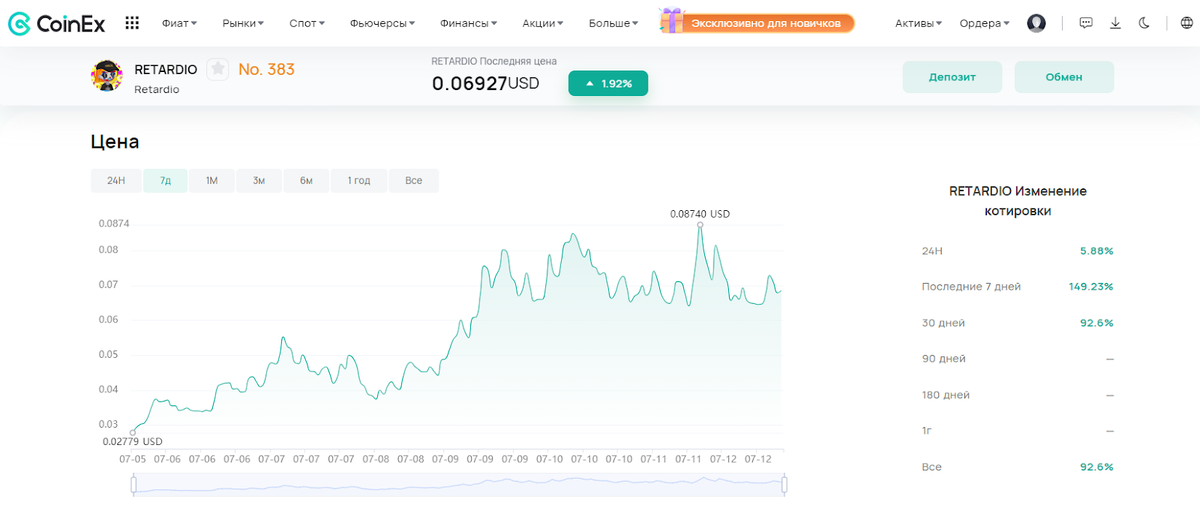Click the 1.92% price change badge
1200x520 pixels.
pos(608,84)
